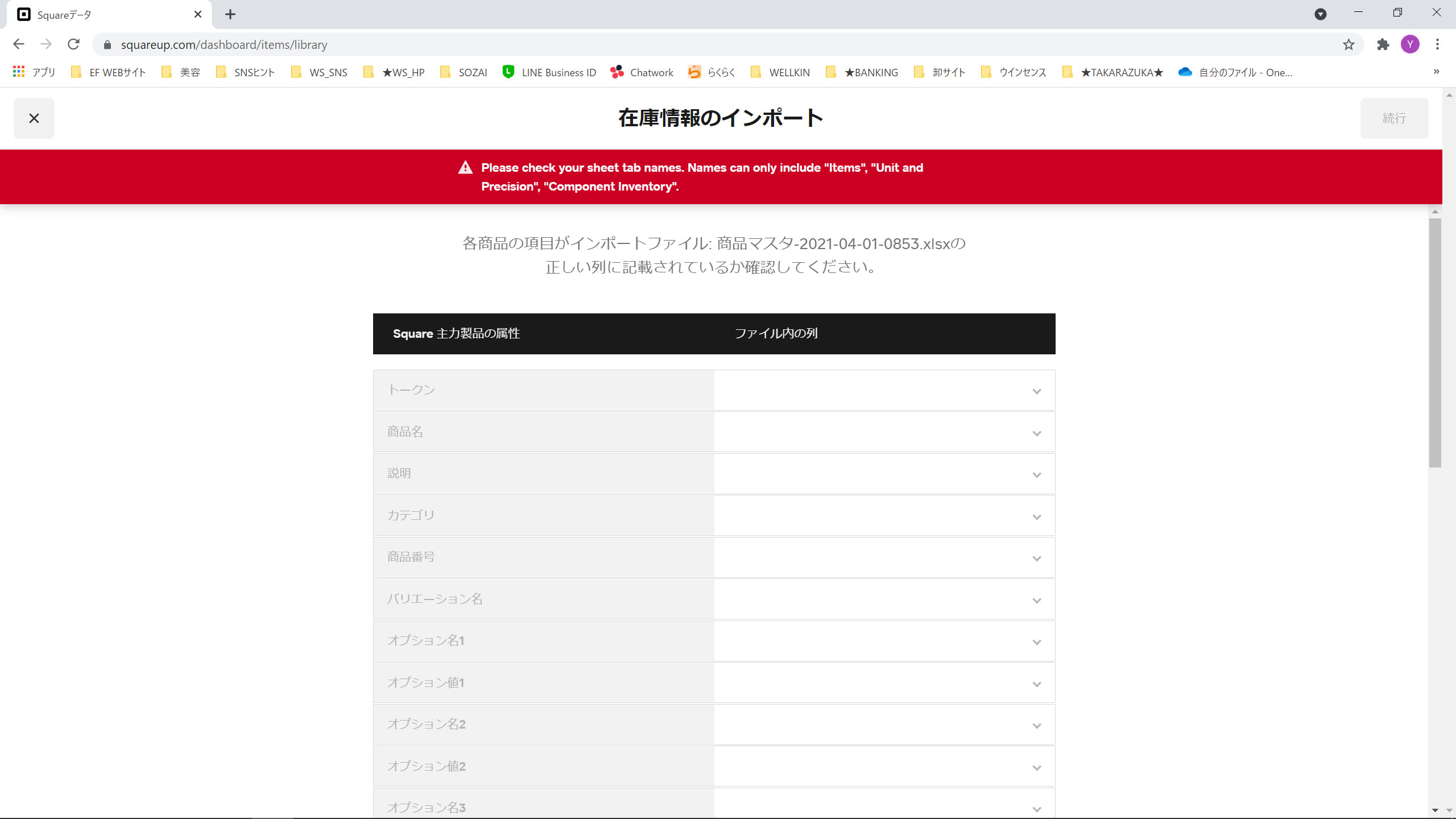Open the Chrome profile avatar Y
The height and width of the screenshot is (819, 1456).
[x=1410, y=44]
